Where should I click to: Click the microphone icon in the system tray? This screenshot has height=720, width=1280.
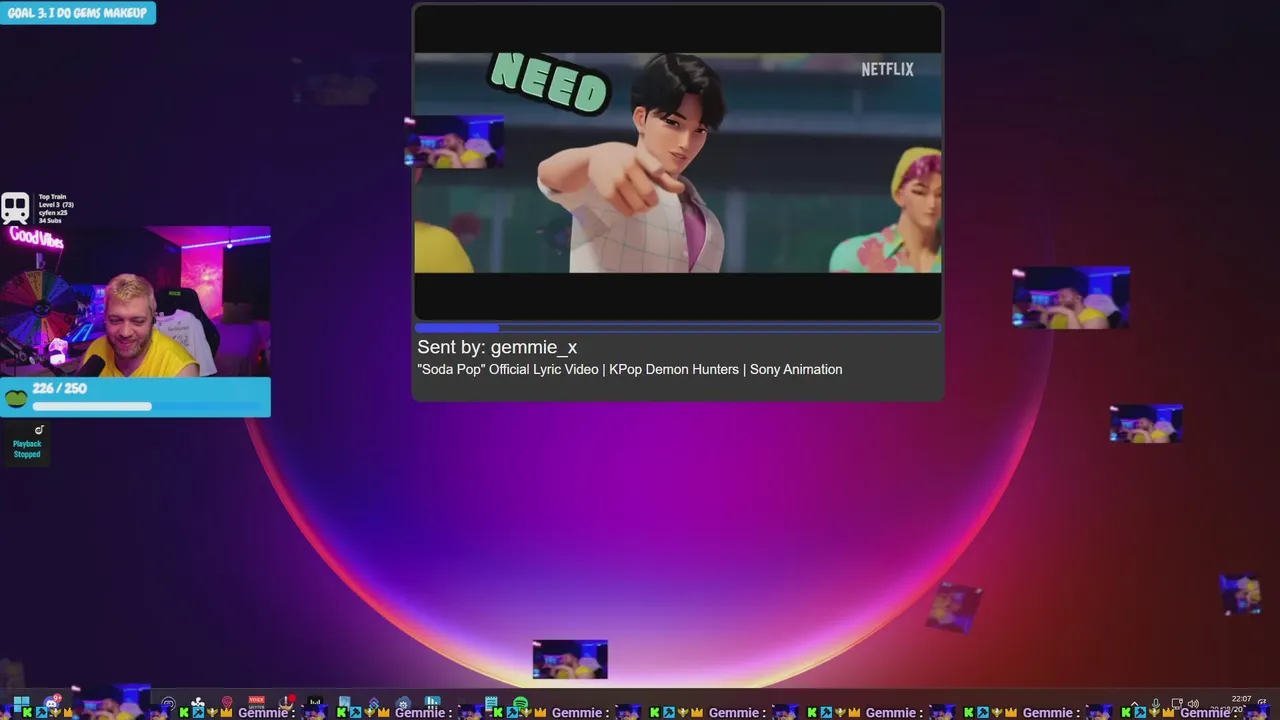(x=1155, y=703)
